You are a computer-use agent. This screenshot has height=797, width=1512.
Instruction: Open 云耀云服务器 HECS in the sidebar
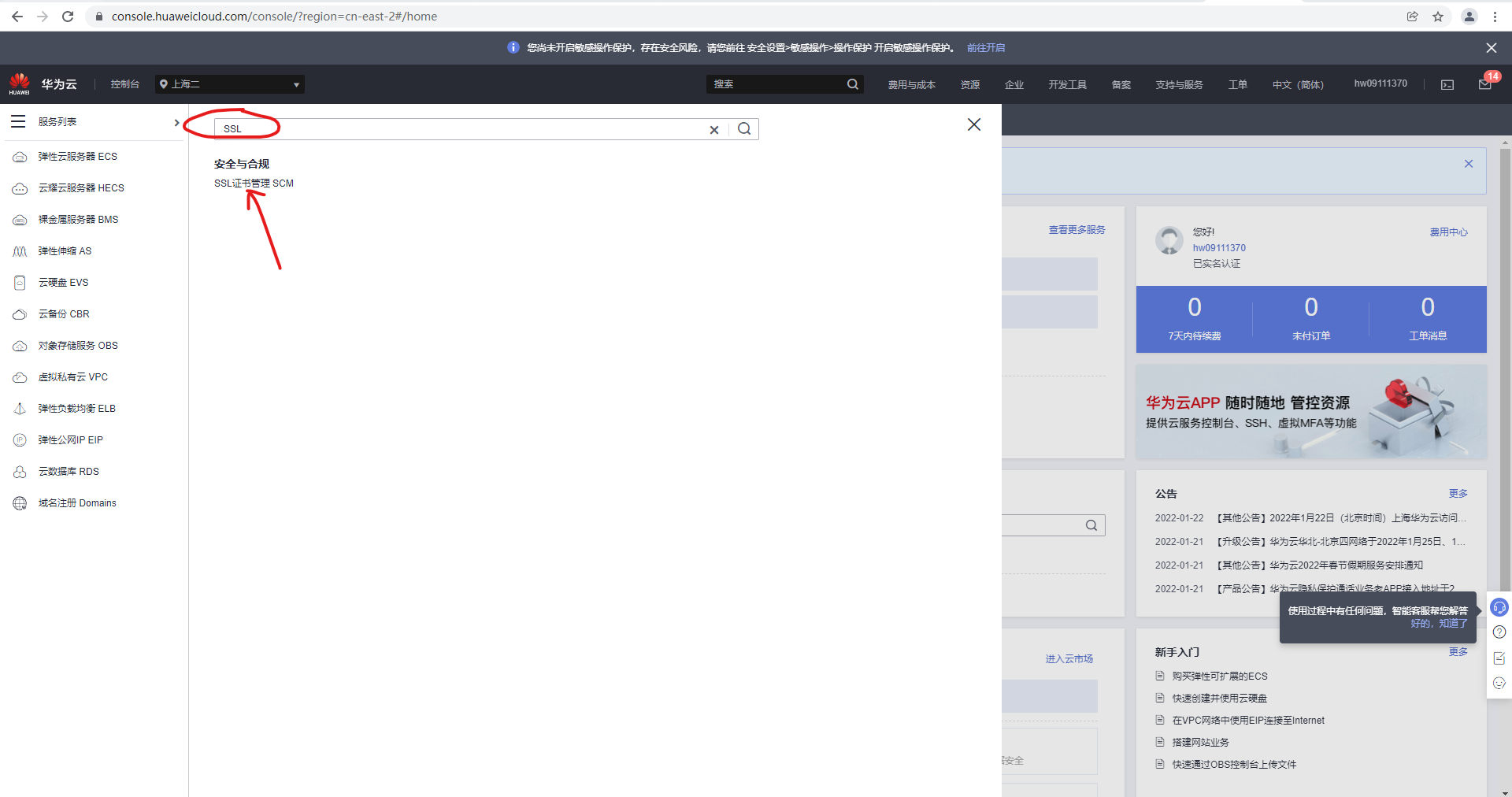(81, 188)
